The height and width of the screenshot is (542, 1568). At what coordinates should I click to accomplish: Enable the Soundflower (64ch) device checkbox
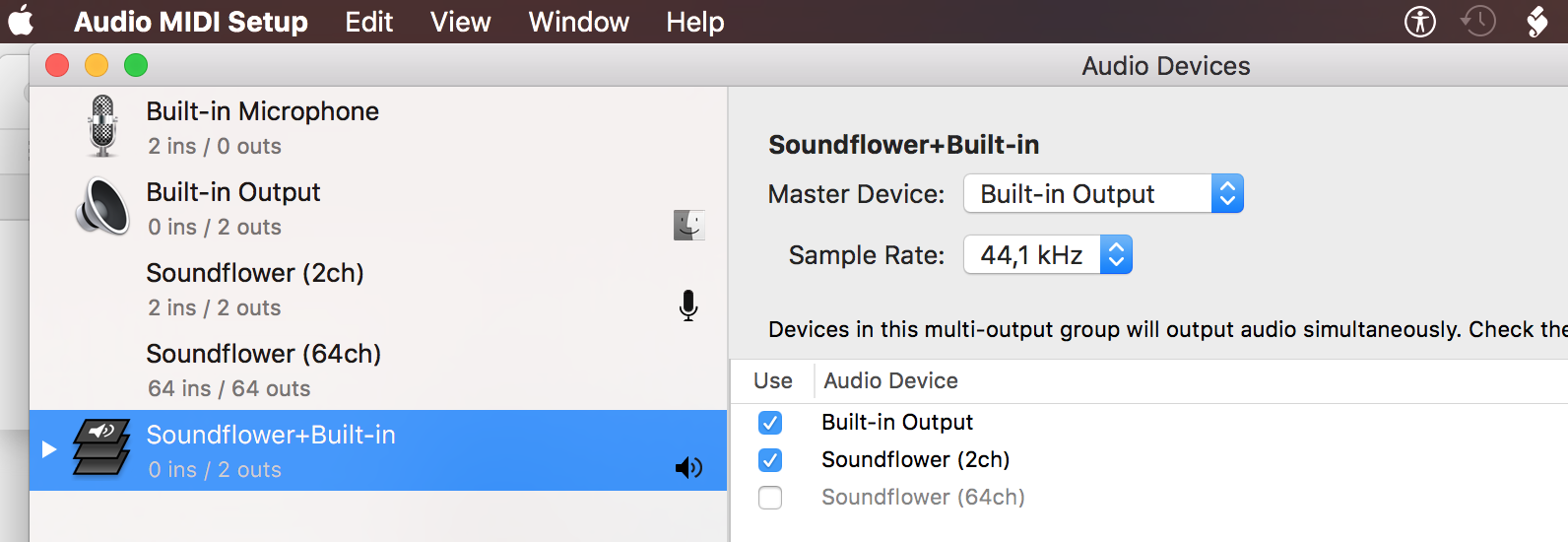(770, 498)
